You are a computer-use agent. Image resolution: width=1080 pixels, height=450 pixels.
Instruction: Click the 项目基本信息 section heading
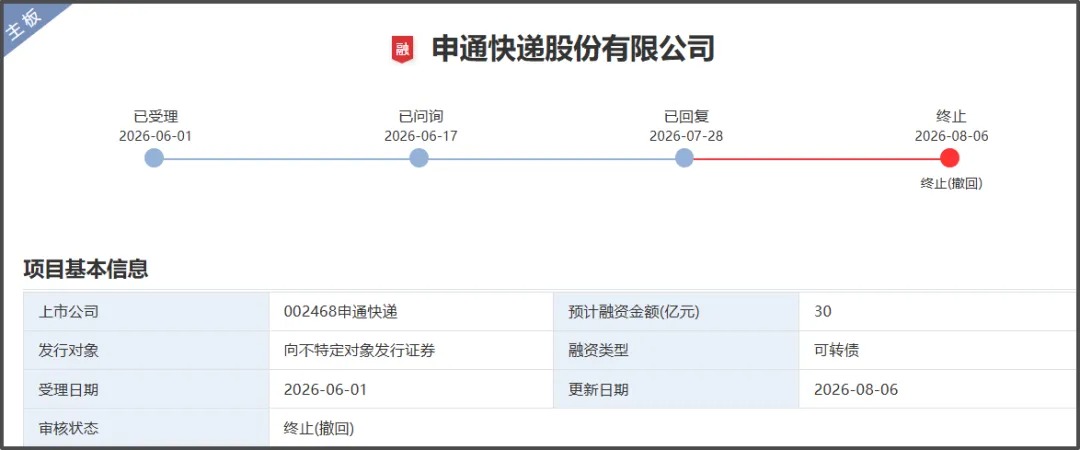86,269
